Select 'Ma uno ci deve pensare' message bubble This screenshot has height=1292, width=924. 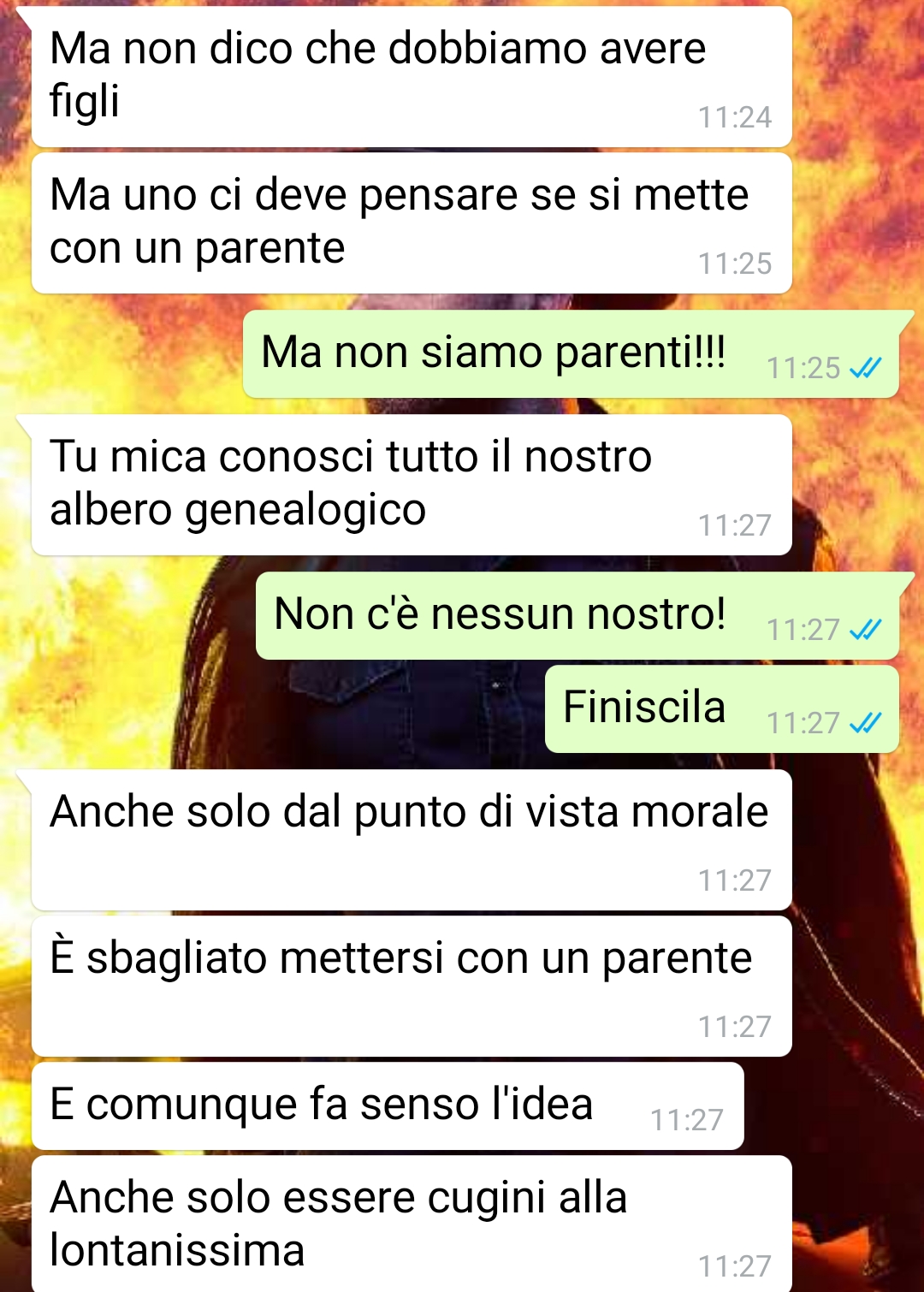click(412, 223)
